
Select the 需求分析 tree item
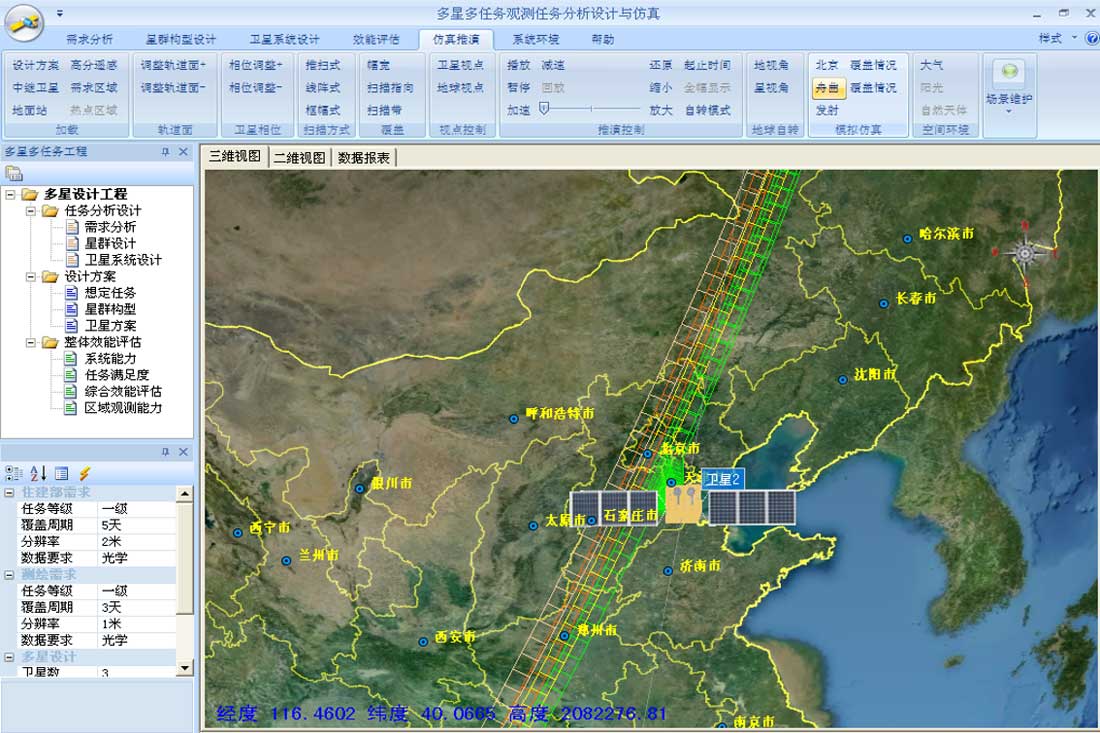coord(109,227)
